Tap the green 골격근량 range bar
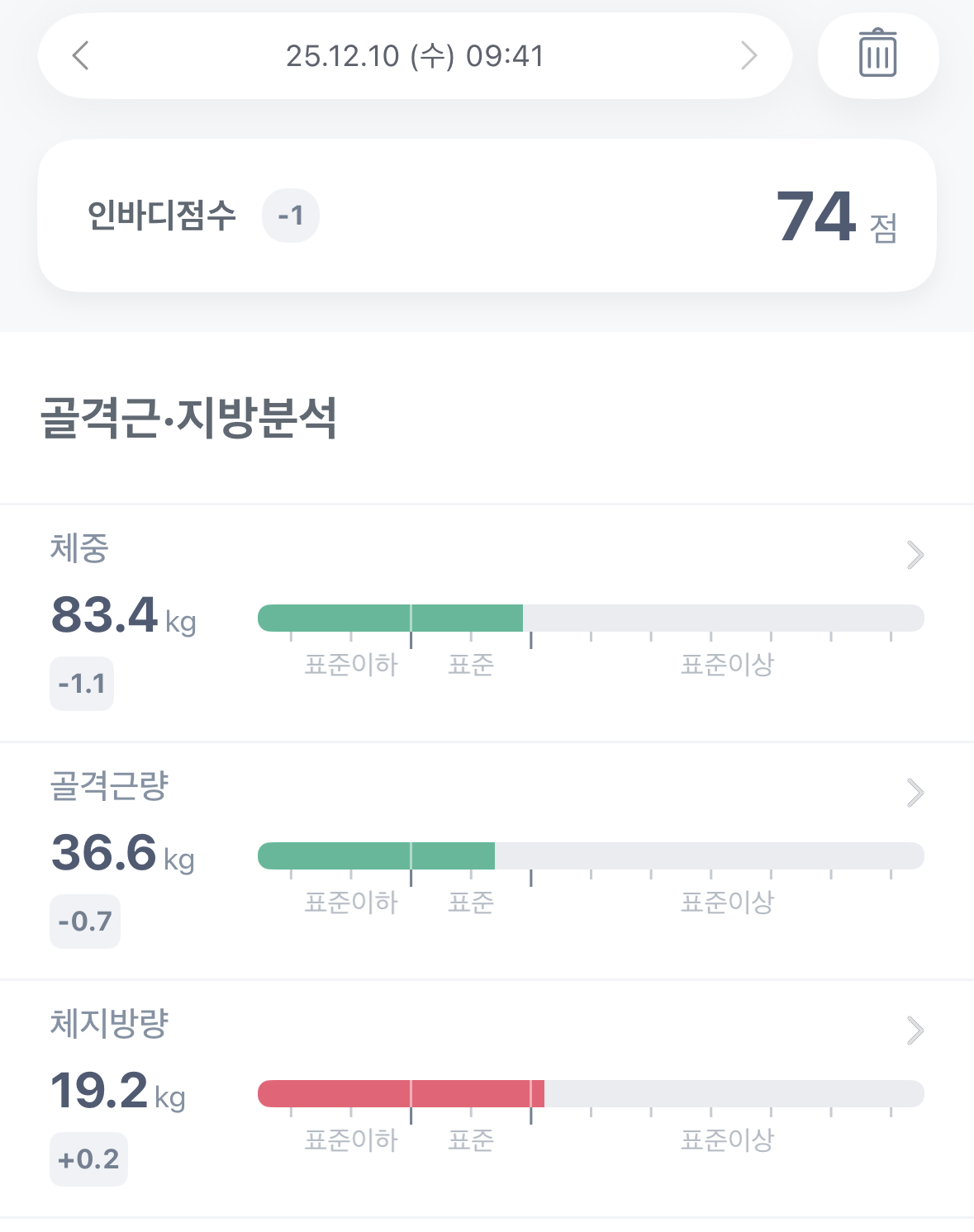This screenshot has width=974, height=1232. click(x=376, y=855)
